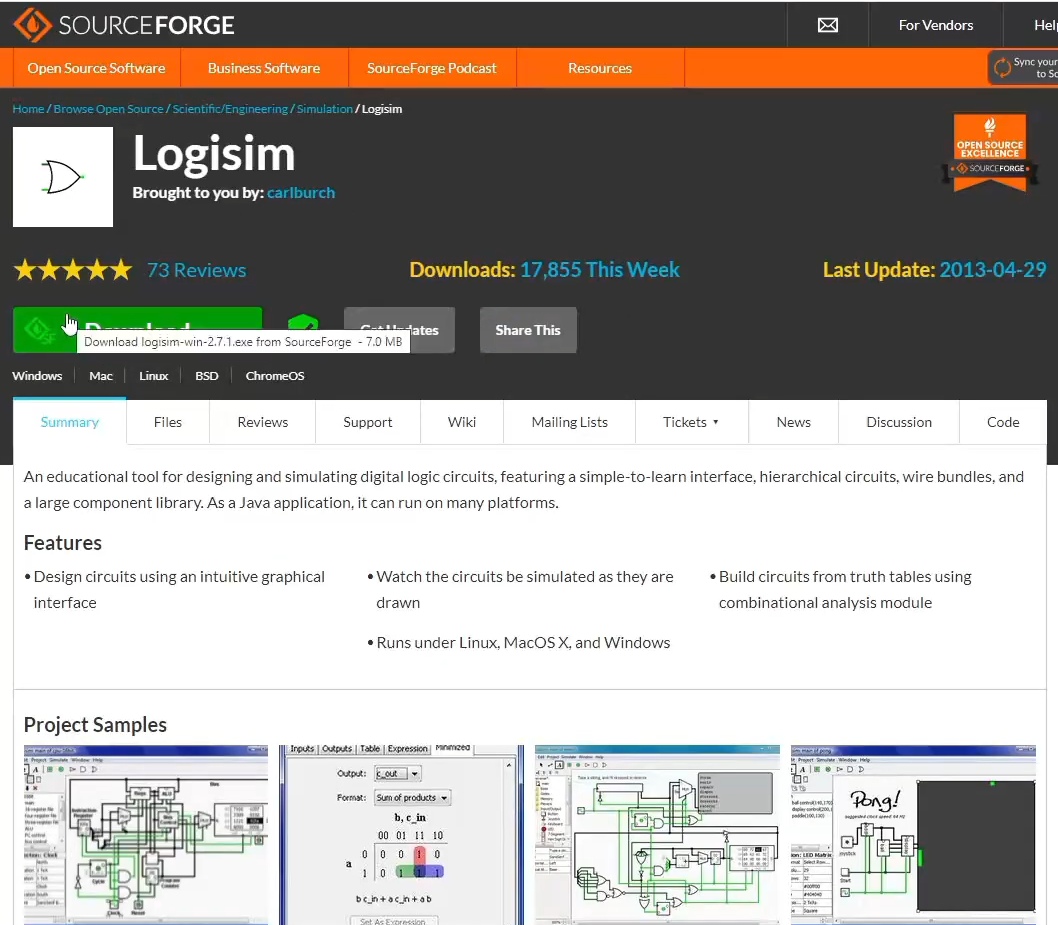This screenshot has height=925, width=1058.
Task: Click the Project Samples heading
Action: [x=95, y=725]
